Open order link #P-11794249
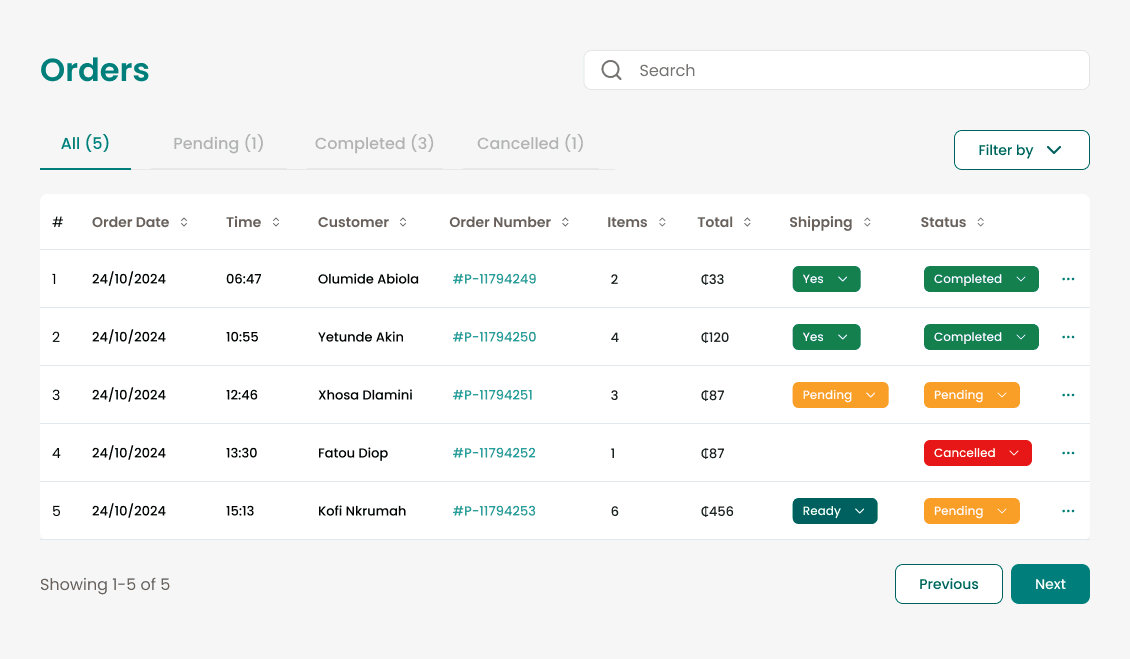This screenshot has height=659, width=1130. (x=494, y=279)
